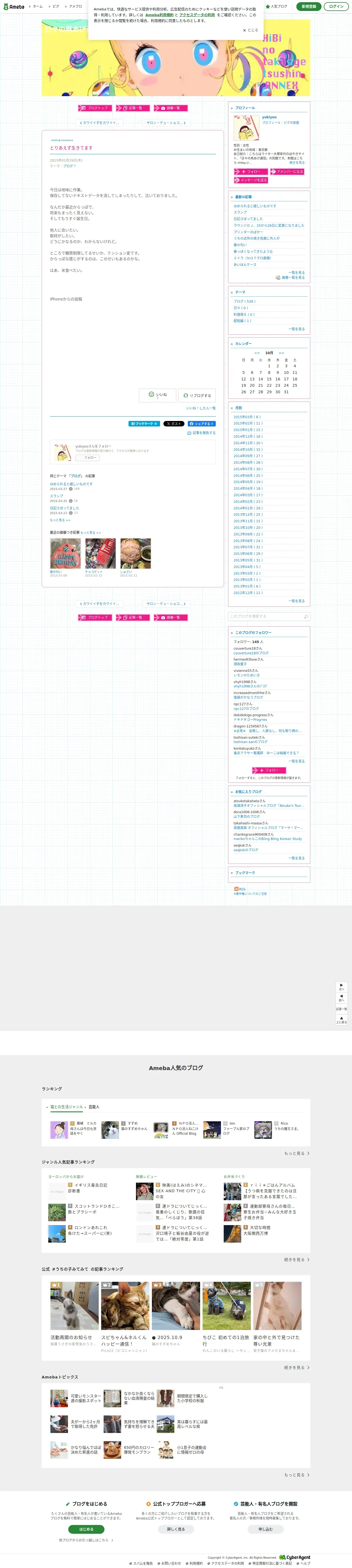This screenshot has height=1568, width=352.
Task: Close the cookie notice with とじる
Action: pos(250,30)
